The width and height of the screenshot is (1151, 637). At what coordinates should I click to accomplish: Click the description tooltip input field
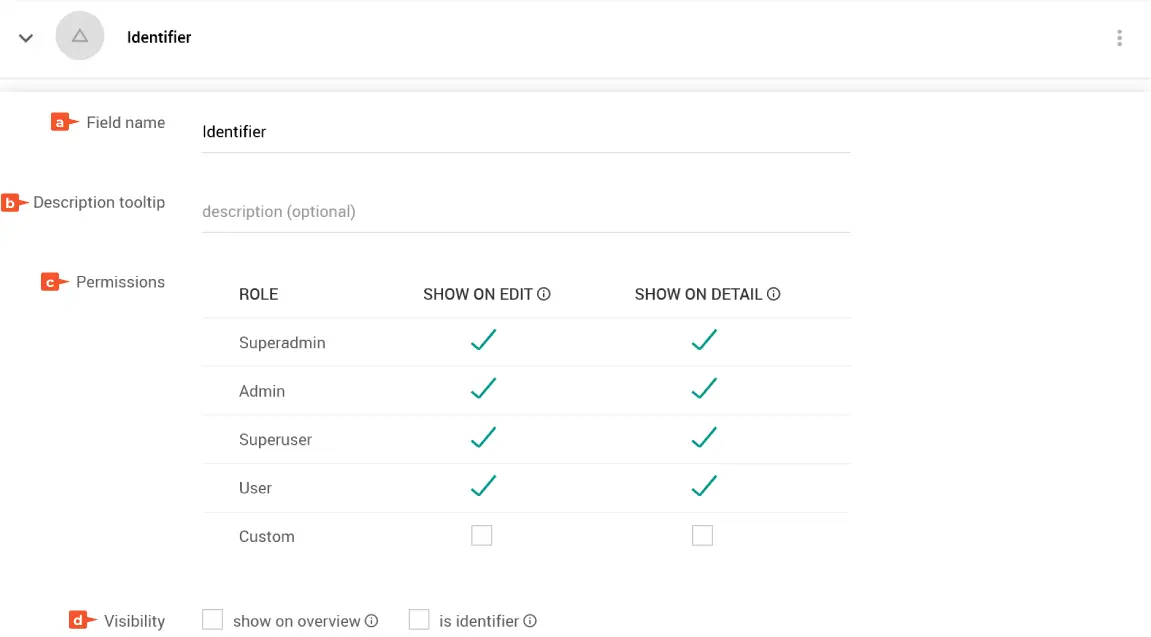[x=525, y=212]
